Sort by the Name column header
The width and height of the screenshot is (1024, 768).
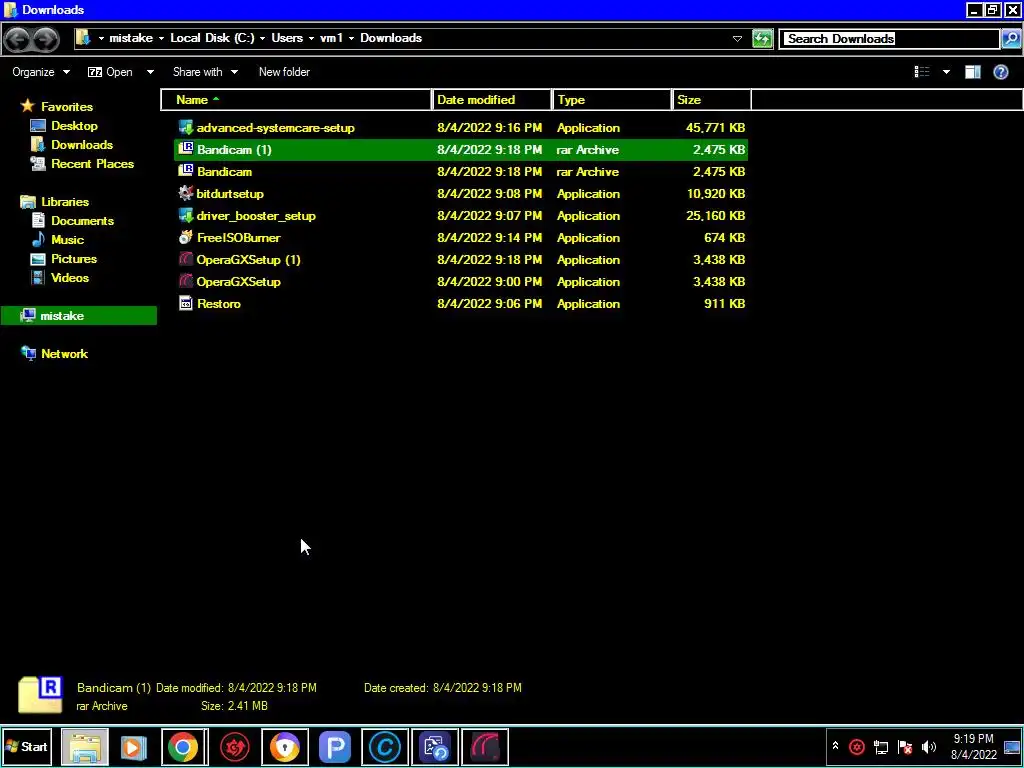point(296,100)
